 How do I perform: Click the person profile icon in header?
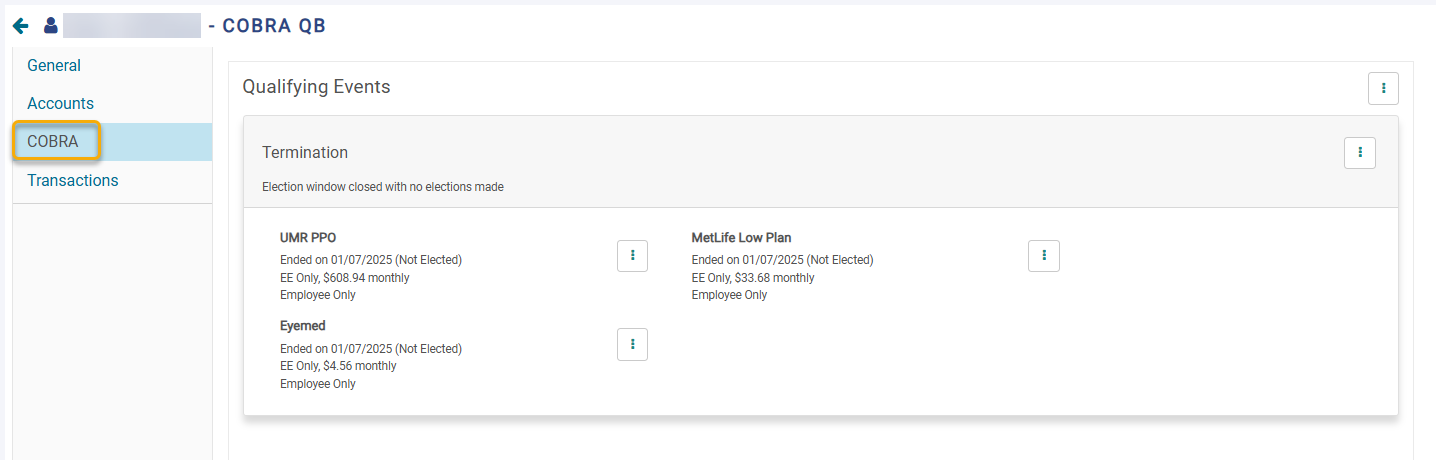coord(50,26)
